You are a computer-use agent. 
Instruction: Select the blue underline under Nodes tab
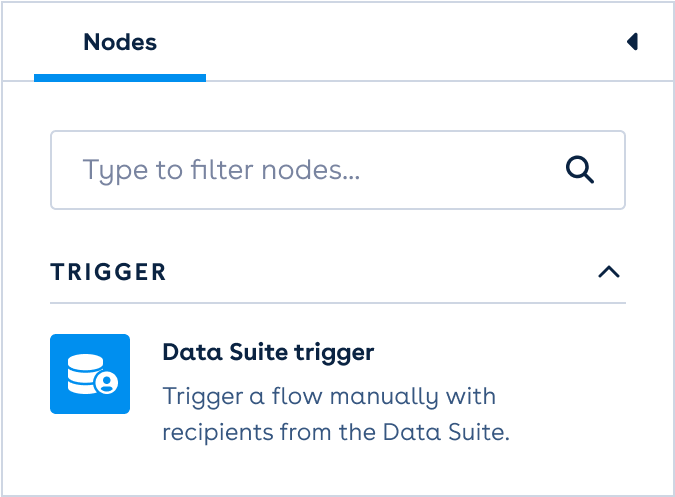pos(120,77)
